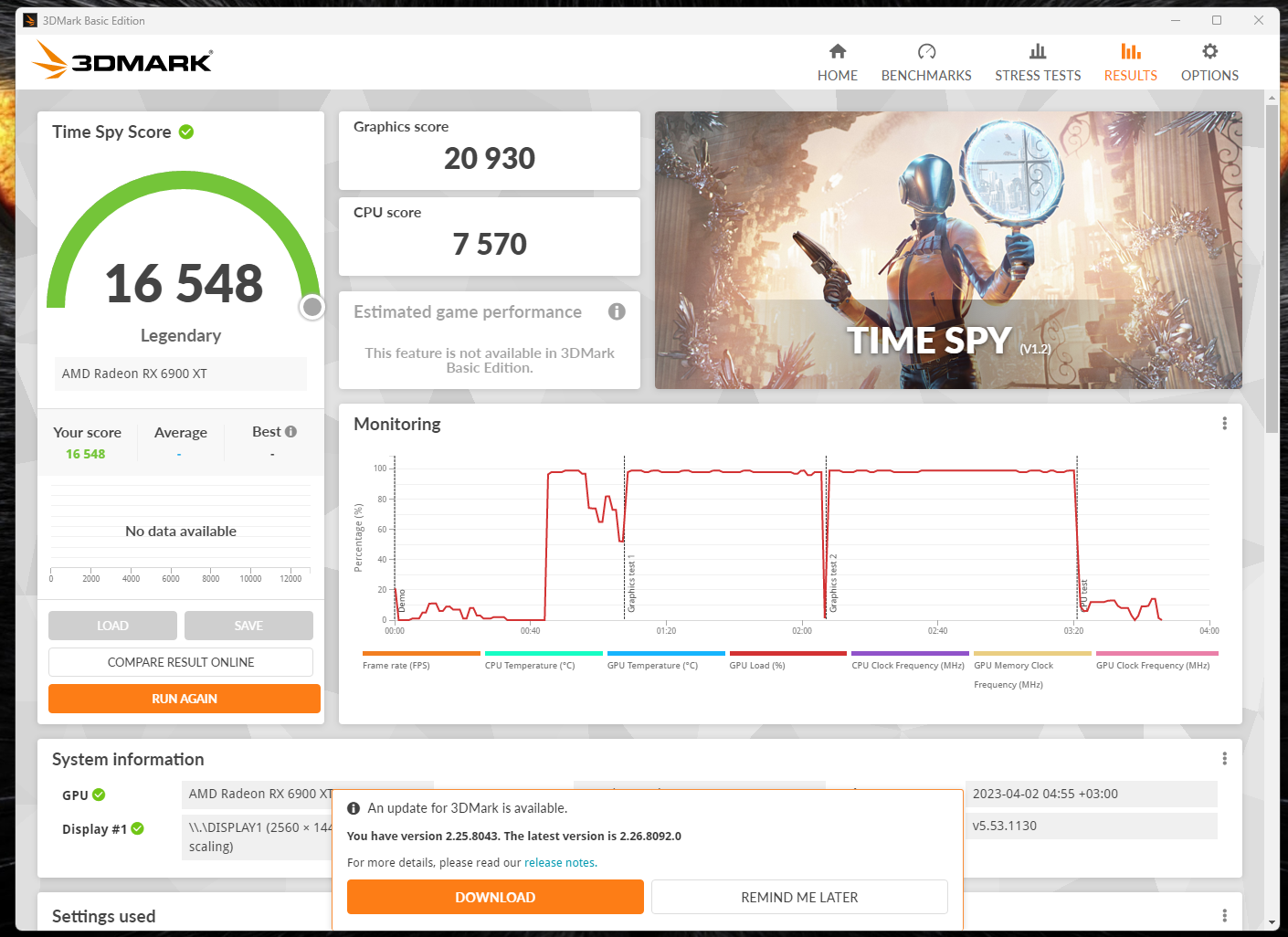Click the green check beside Time Spy Score
The height and width of the screenshot is (937, 1288).
coord(186,132)
